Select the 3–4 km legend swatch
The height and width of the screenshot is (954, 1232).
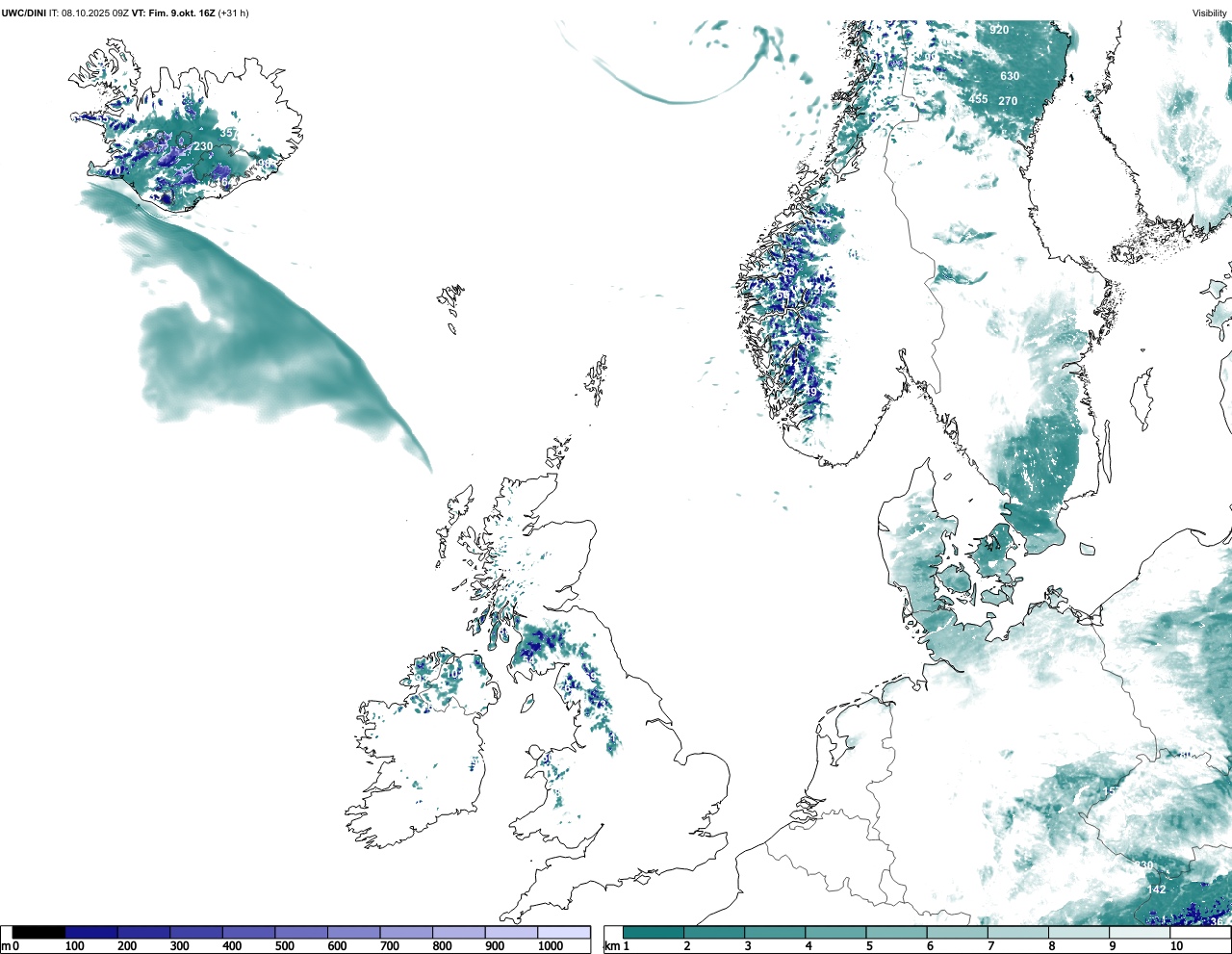(774, 932)
